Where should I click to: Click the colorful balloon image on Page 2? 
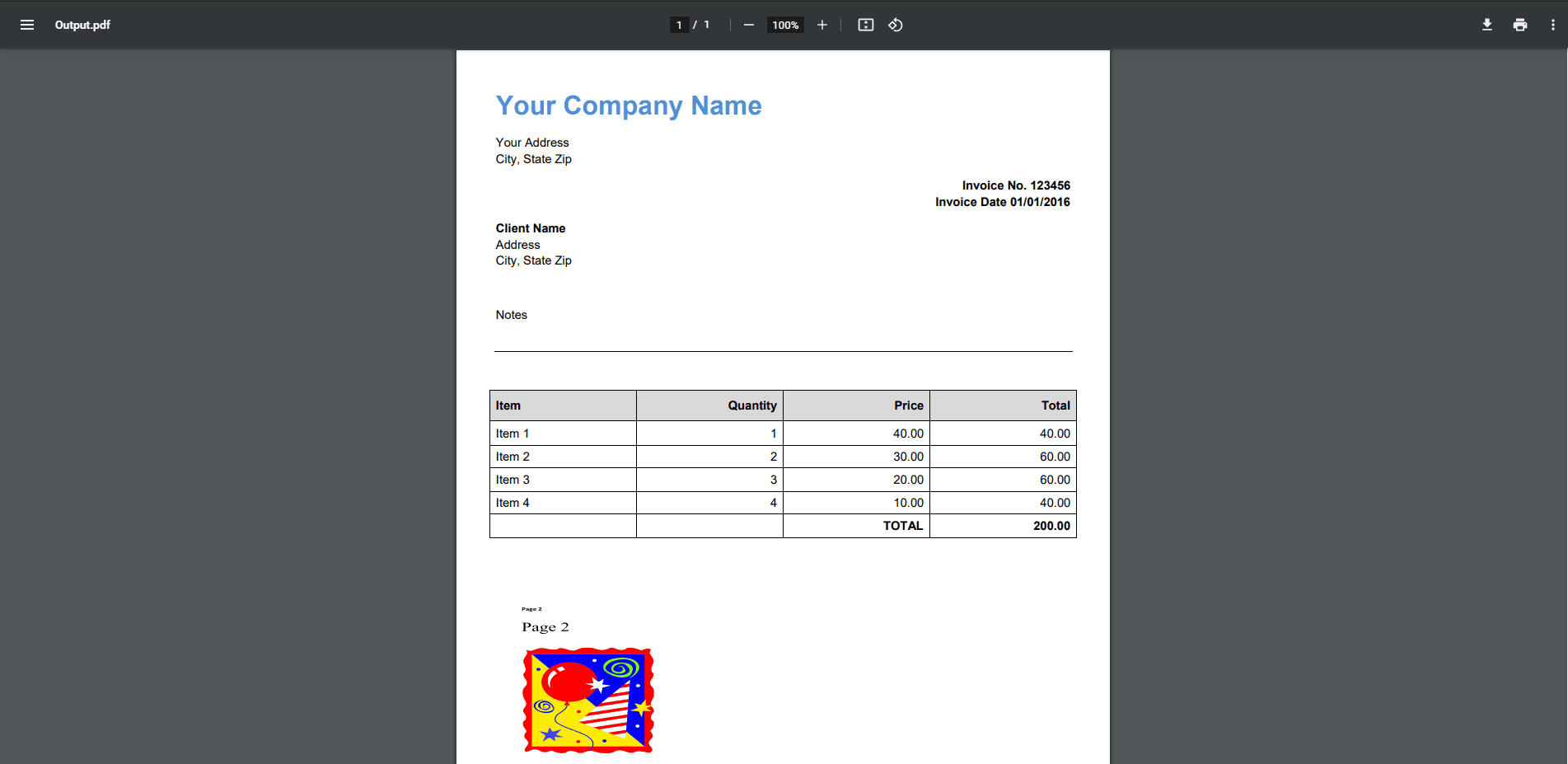pos(587,700)
